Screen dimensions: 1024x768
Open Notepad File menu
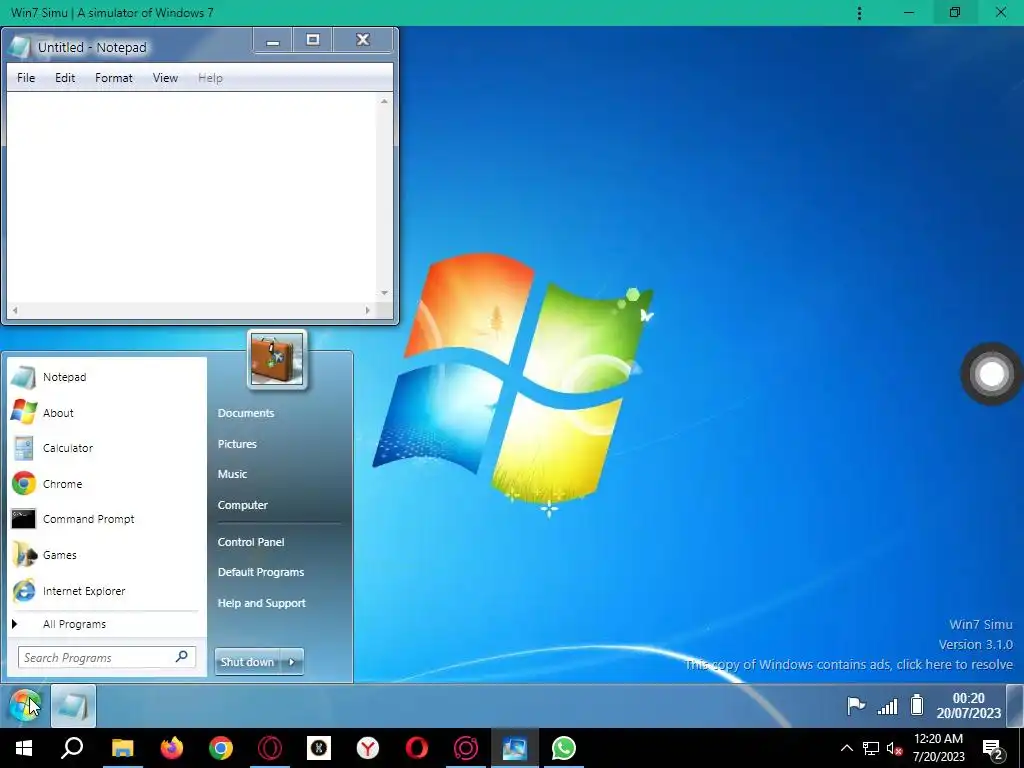point(26,78)
